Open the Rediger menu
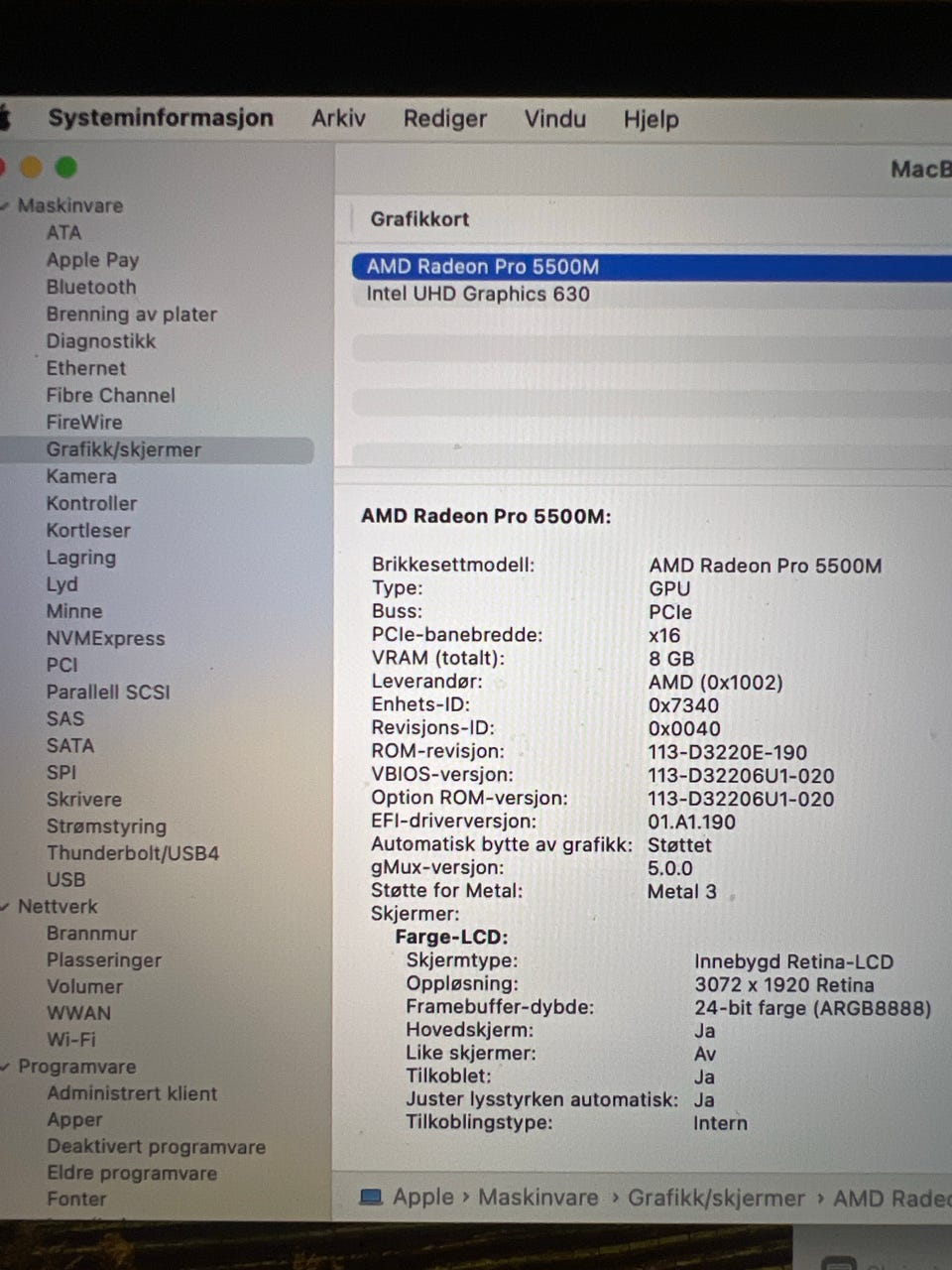952x1270 pixels. pos(444,119)
